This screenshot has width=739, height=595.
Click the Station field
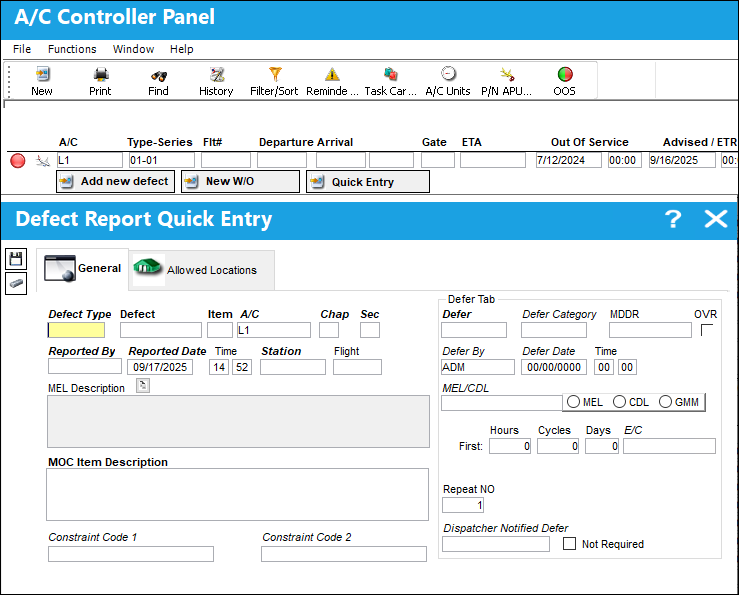(x=293, y=367)
